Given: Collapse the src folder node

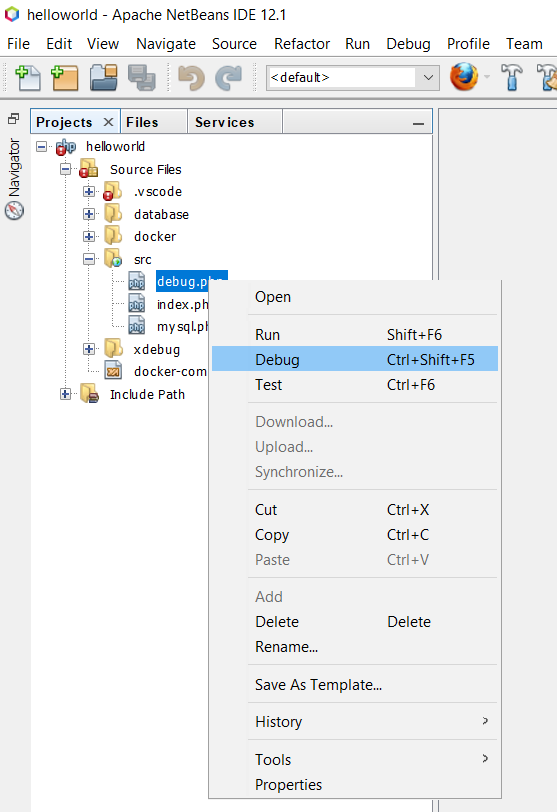Looking at the screenshot, I should tap(89, 259).
